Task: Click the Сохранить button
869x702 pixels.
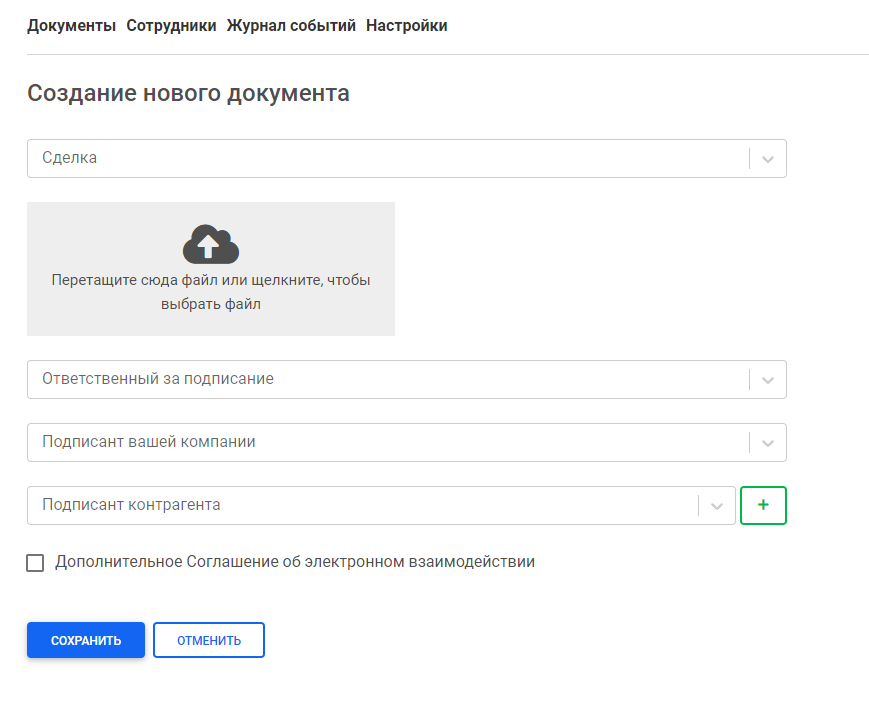Action: click(x=86, y=640)
